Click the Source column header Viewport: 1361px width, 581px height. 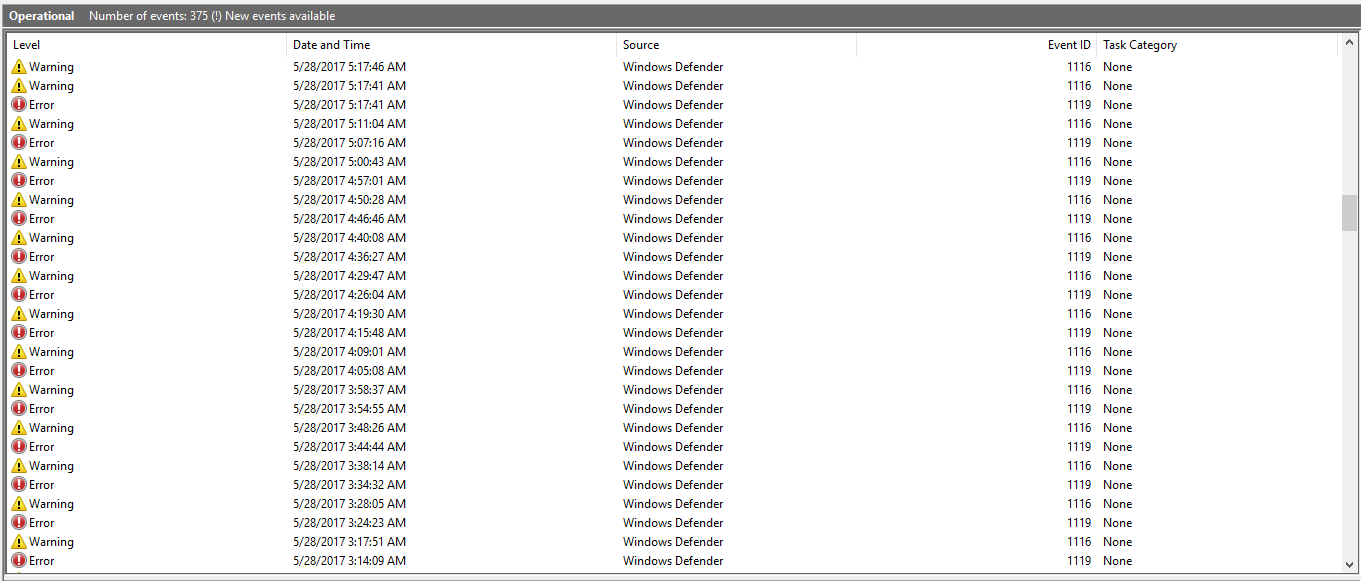tap(736, 45)
